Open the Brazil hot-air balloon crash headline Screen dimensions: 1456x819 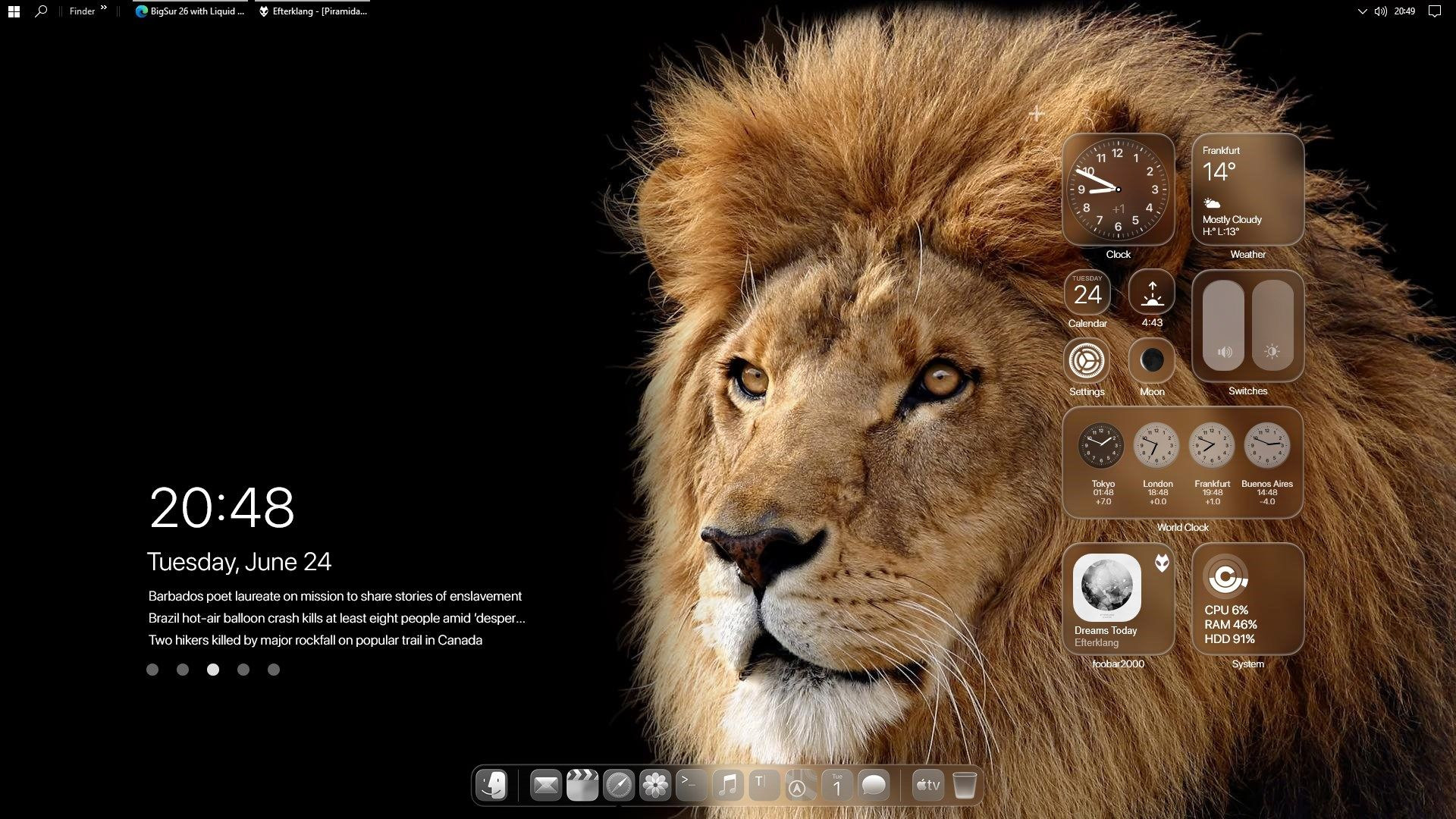pos(337,618)
